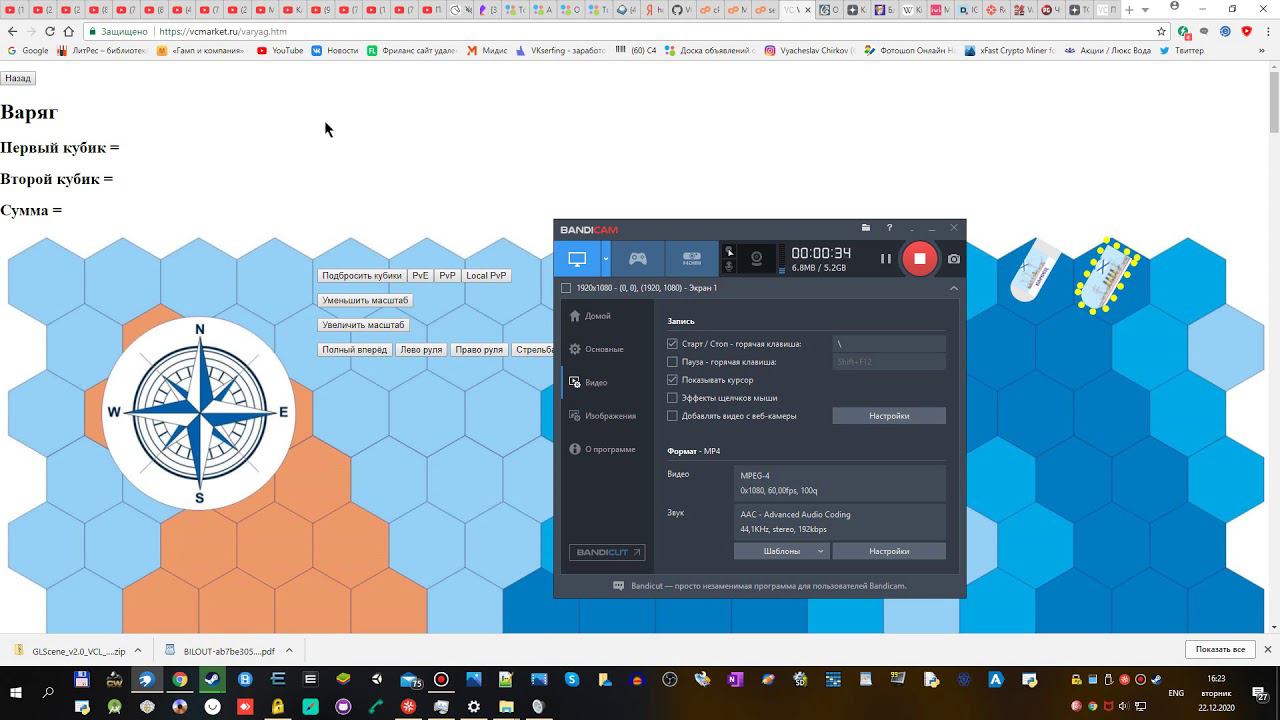Screen dimensions: 1280x720
Task: Open the Твиттер bookmark
Action: coord(1182,50)
